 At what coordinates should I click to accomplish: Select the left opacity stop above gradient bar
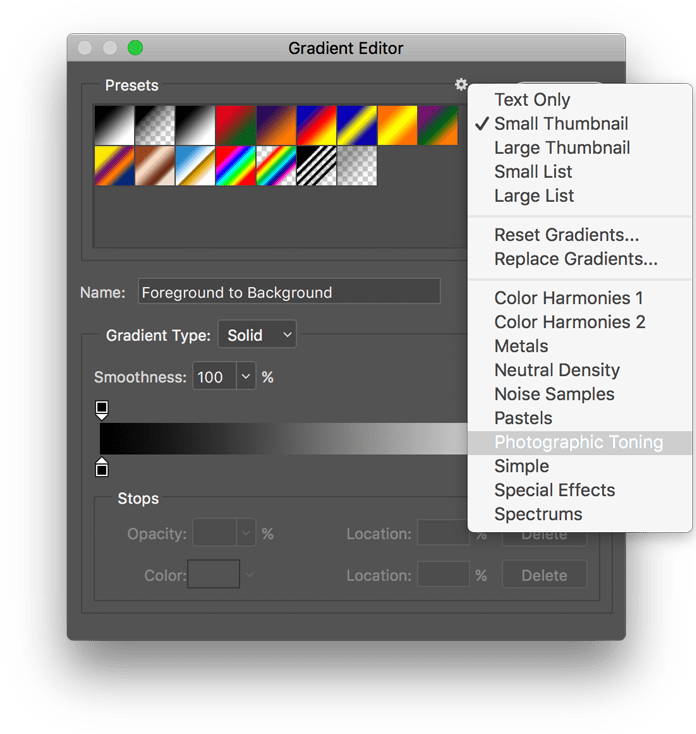(x=102, y=410)
